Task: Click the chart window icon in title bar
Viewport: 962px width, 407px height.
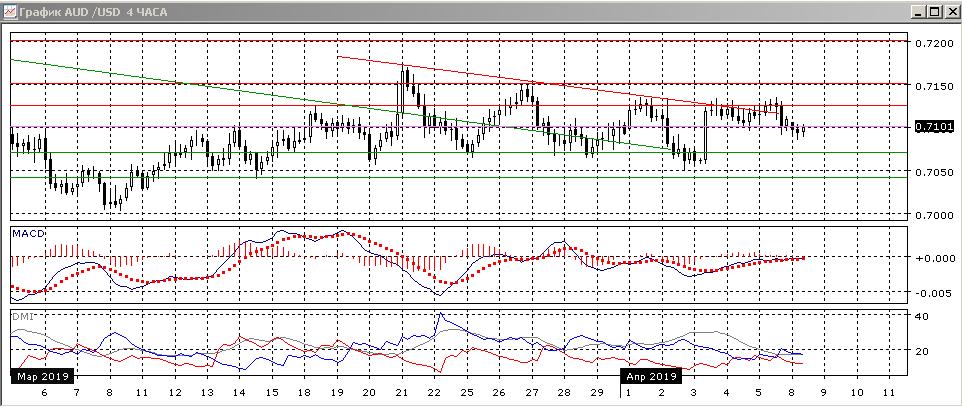Action: pos(9,12)
